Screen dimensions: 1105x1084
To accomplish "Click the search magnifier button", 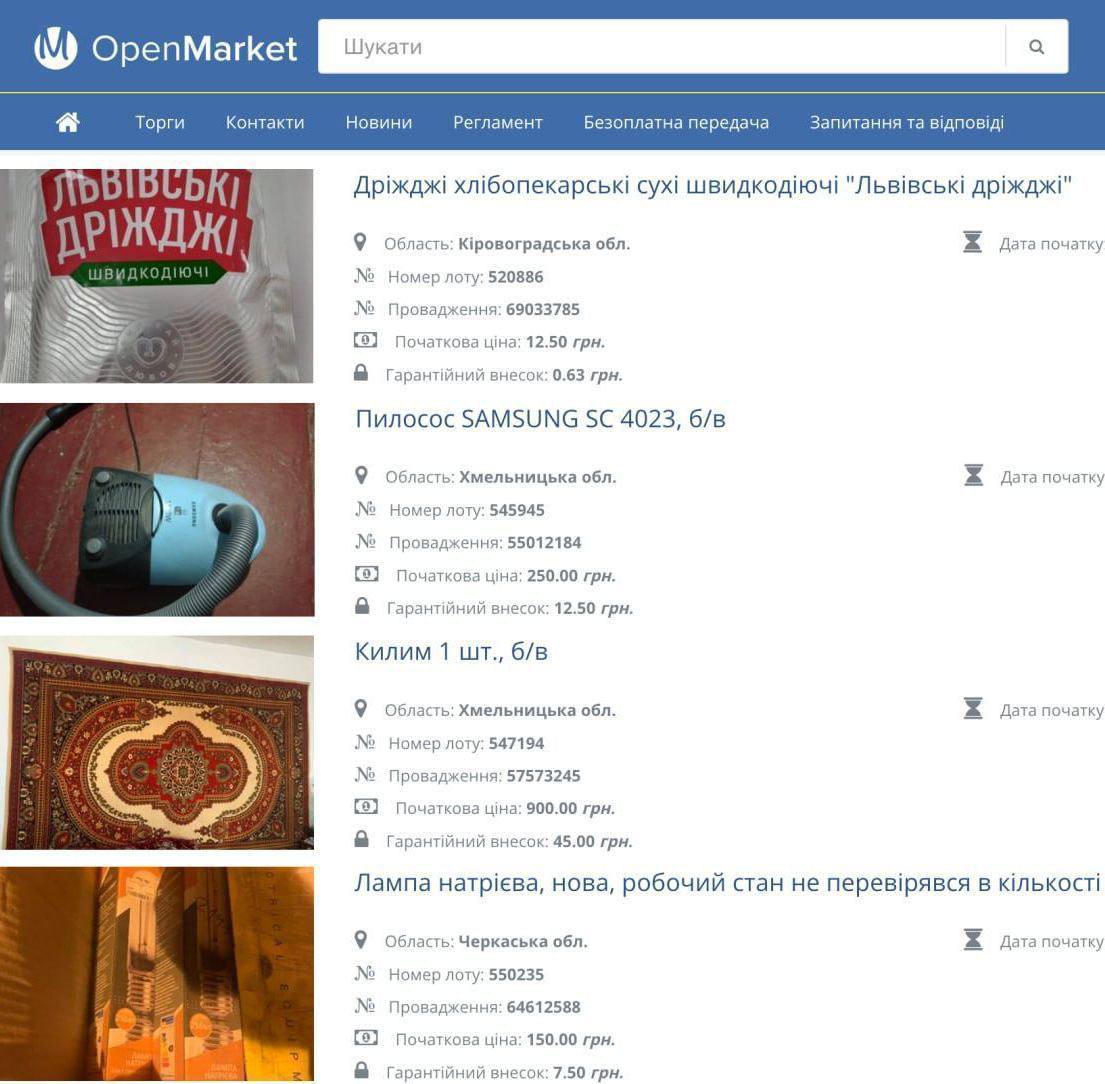I will tap(1036, 47).
